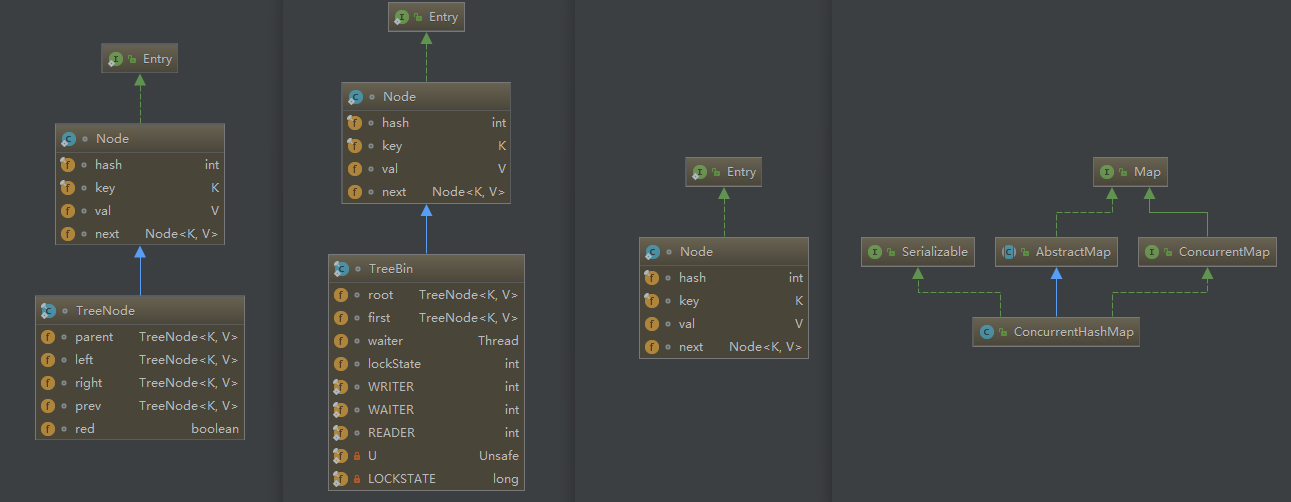Select the field icon beside waiter

pyautogui.click(x=341, y=341)
